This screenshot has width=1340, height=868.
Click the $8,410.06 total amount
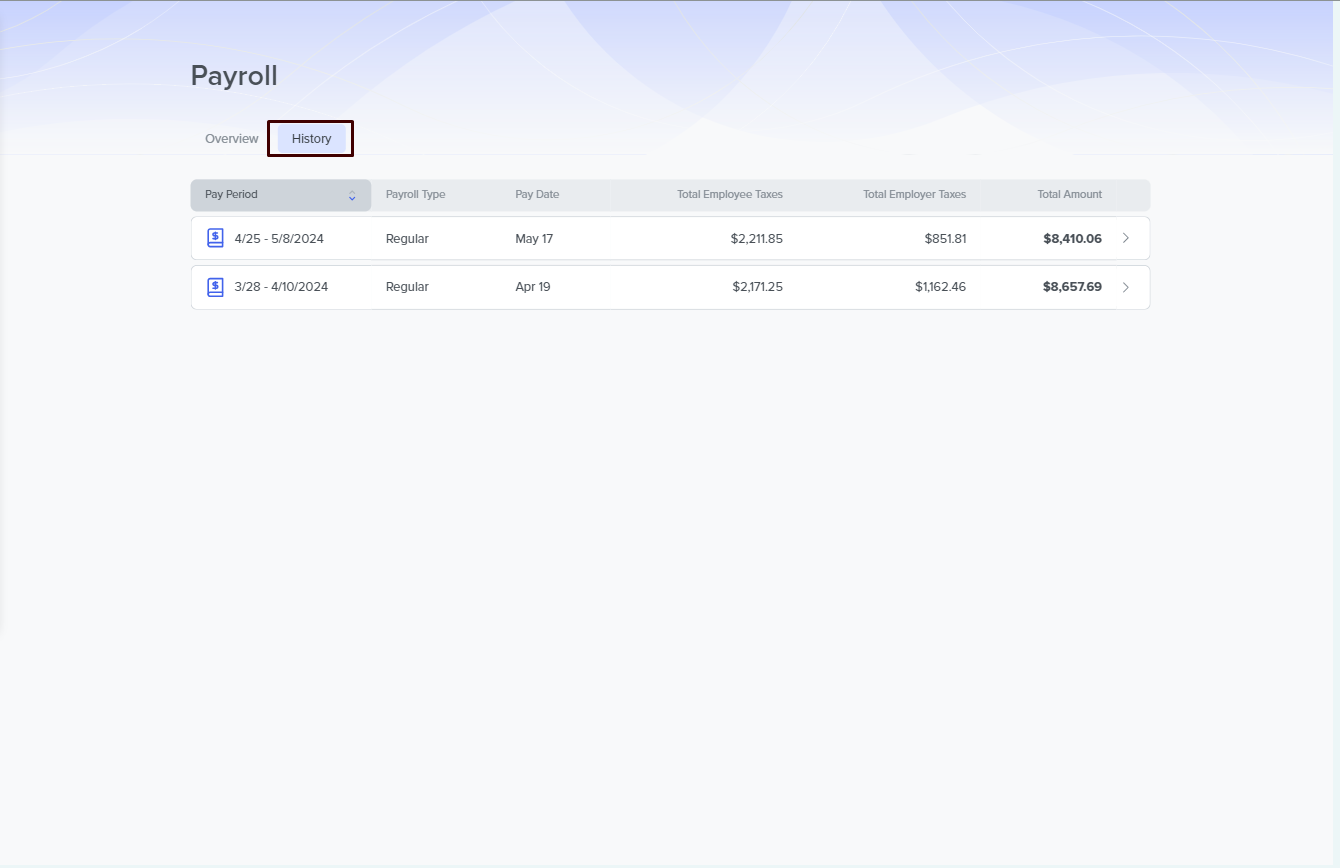point(1072,239)
